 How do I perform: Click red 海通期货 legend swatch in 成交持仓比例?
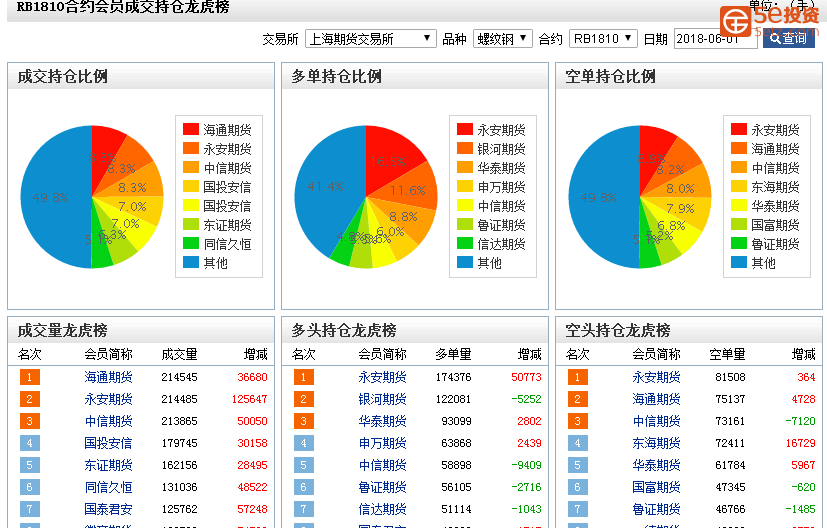click(x=191, y=129)
